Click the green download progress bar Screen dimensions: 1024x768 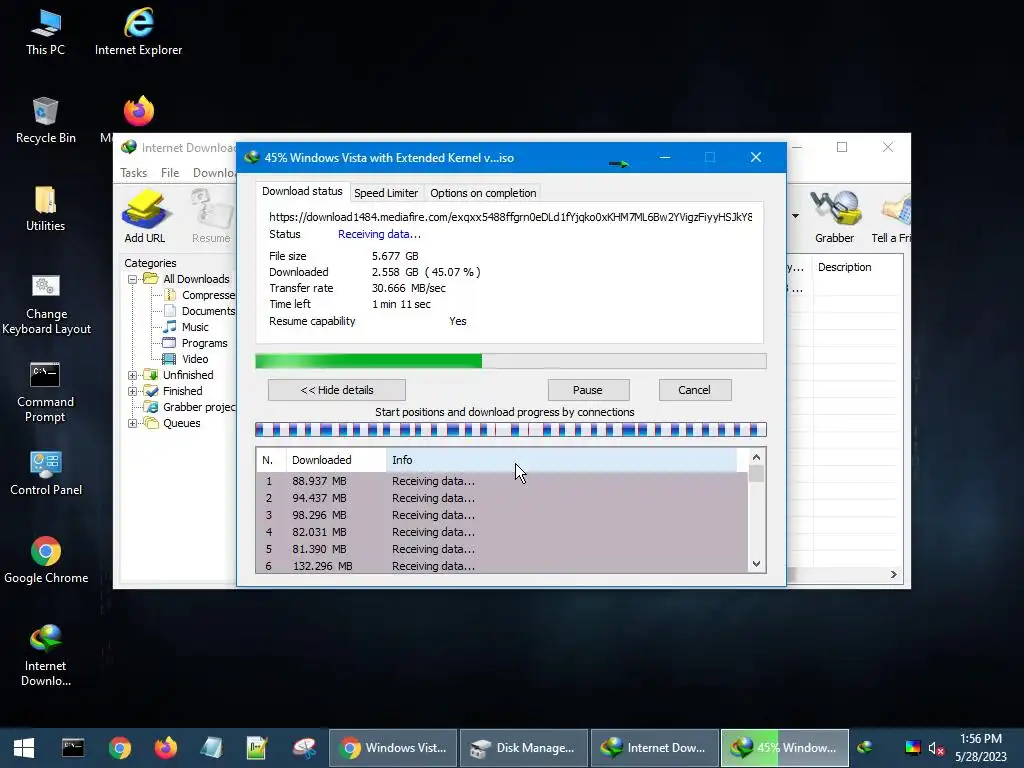[511, 361]
